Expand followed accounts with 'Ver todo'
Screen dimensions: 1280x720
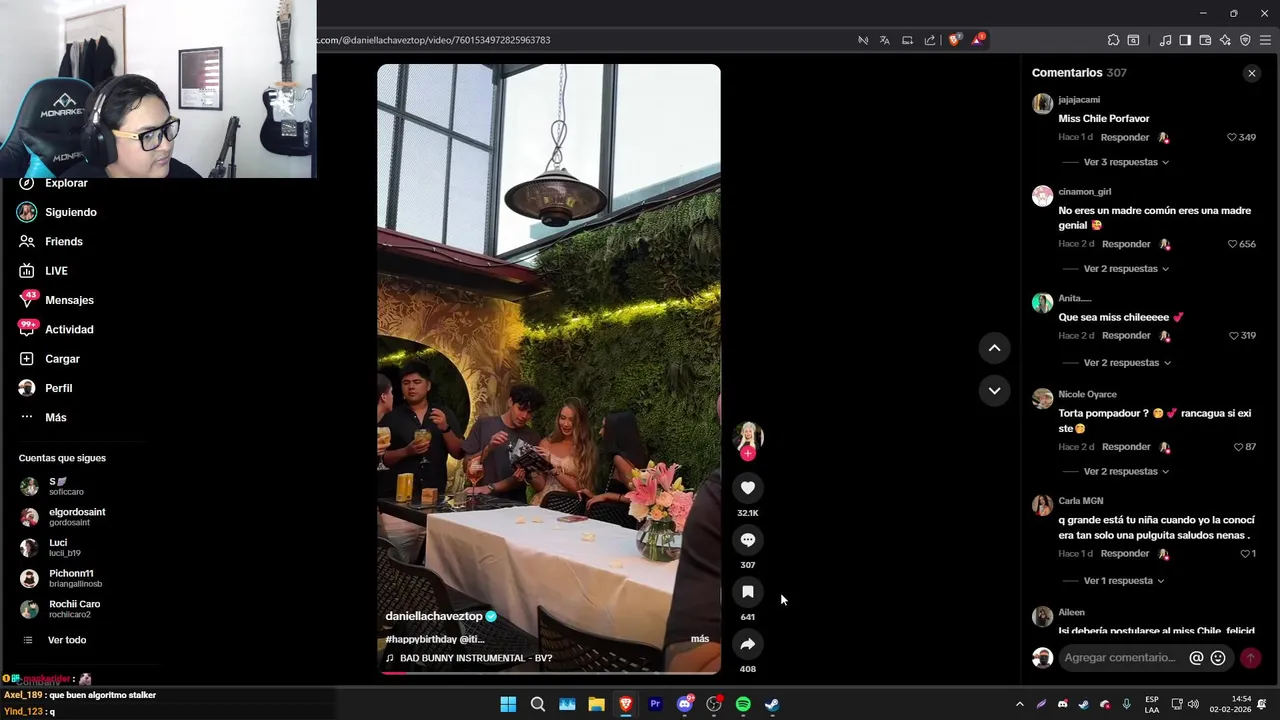pos(67,640)
